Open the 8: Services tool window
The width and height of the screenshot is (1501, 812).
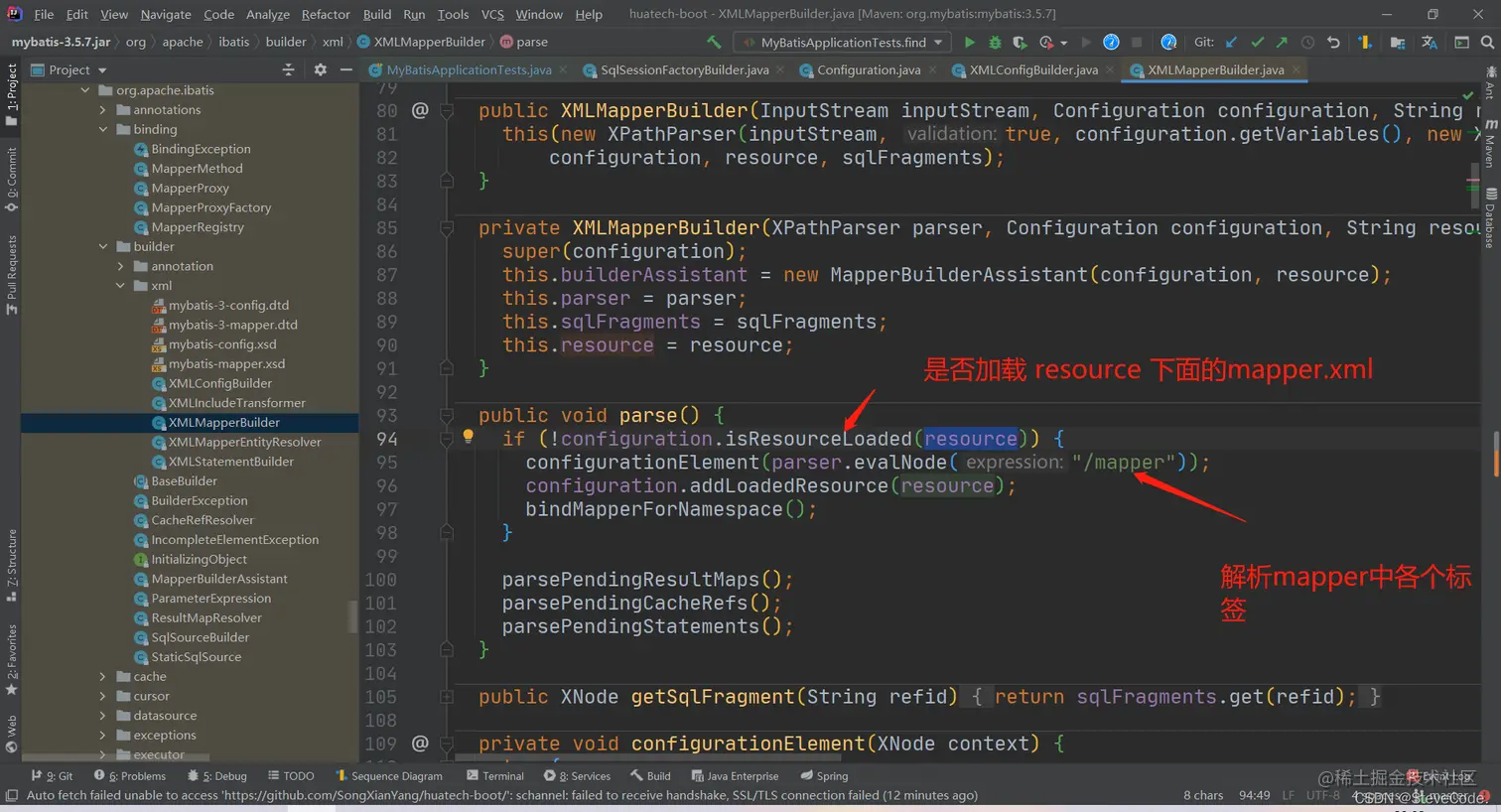[577, 776]
